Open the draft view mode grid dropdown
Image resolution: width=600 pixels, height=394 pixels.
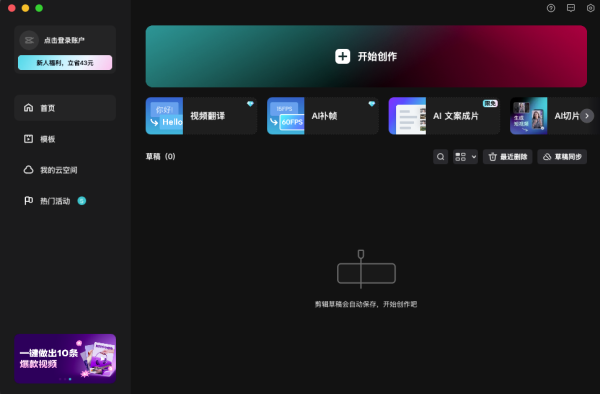pos(465,157)
